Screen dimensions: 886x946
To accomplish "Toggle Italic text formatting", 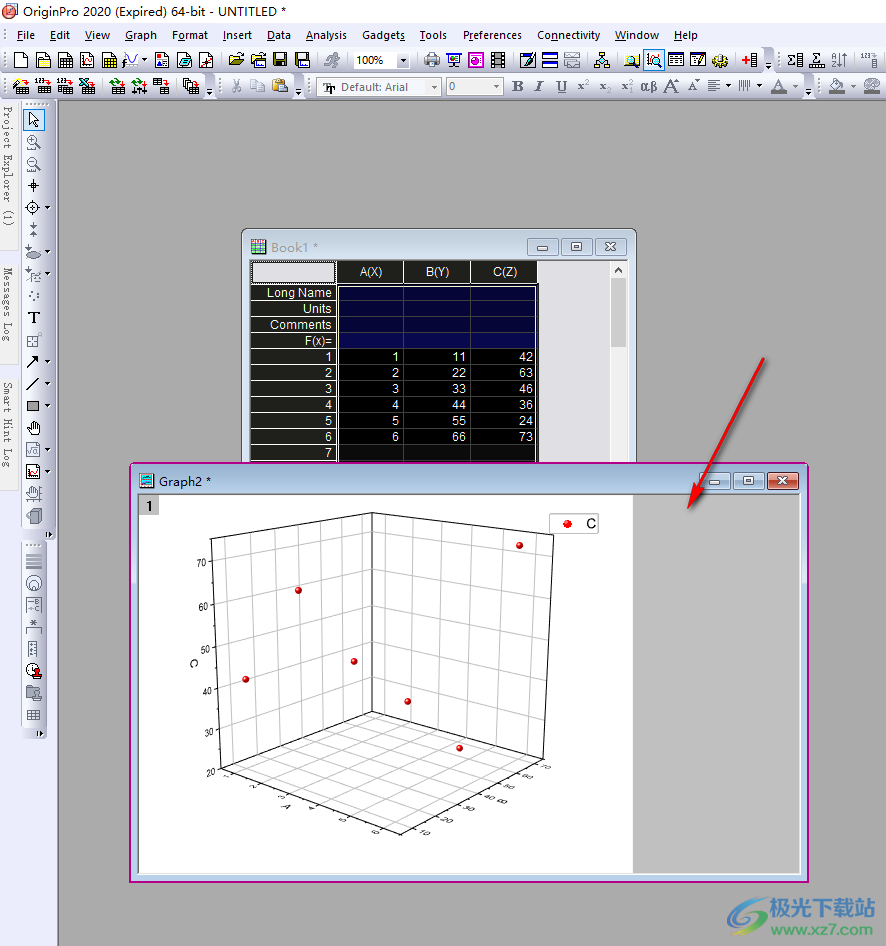I will click(x=539, y=87).
